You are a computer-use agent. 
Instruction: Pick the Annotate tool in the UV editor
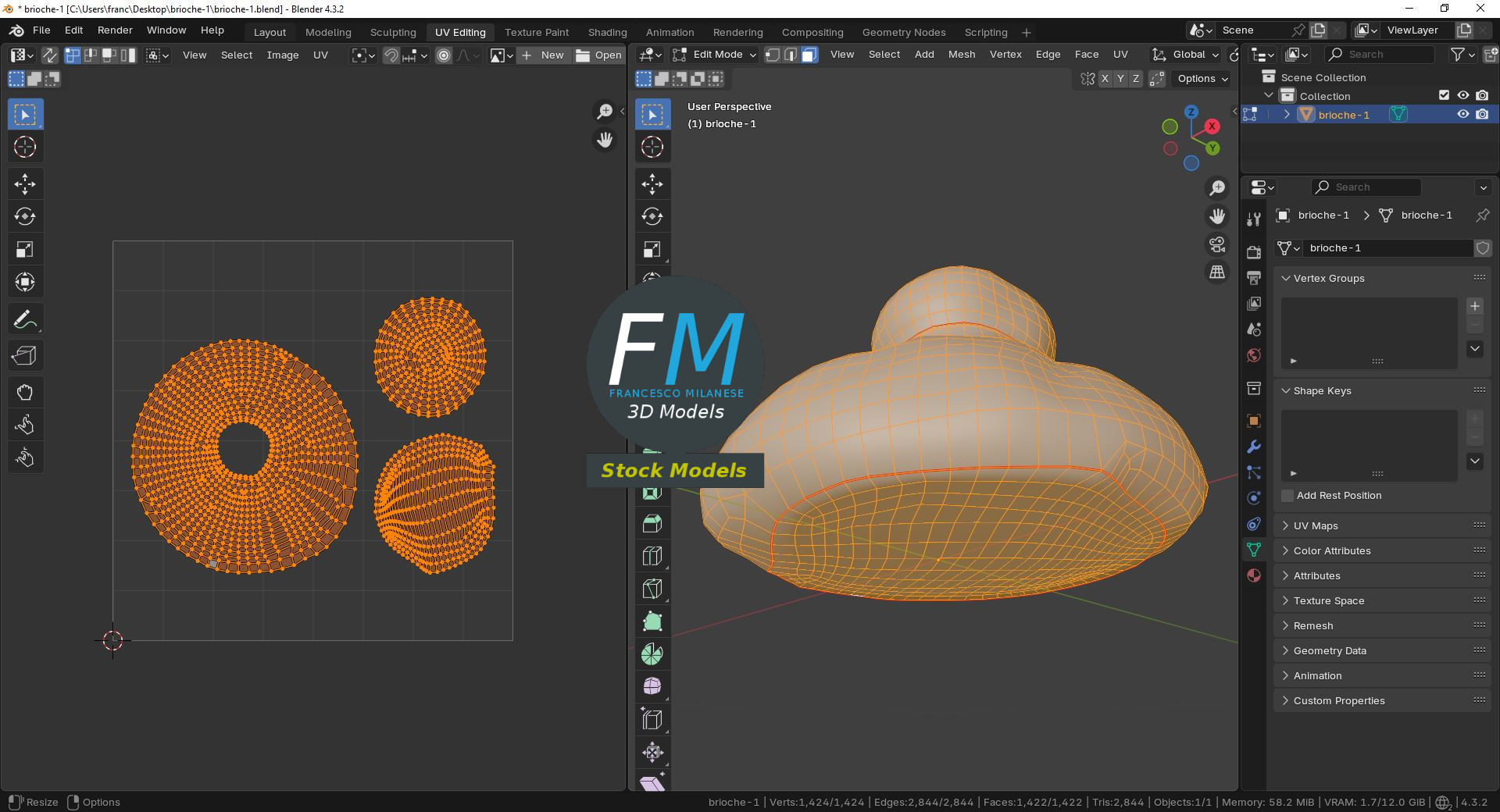(25, 319)
